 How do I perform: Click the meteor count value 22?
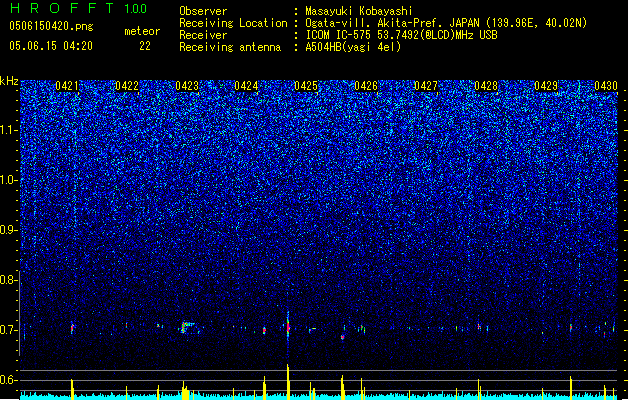tap(145, 46)
